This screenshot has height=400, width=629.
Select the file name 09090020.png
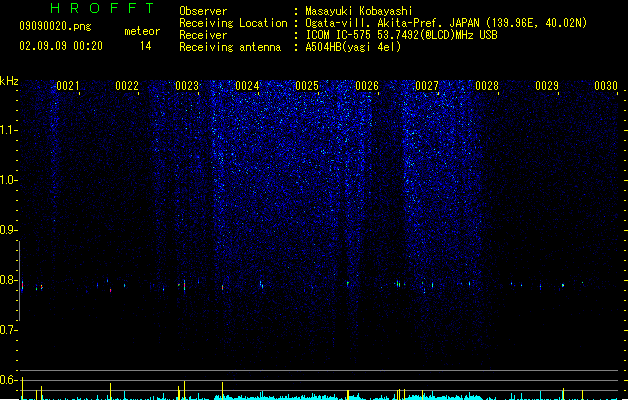[55, 26]
